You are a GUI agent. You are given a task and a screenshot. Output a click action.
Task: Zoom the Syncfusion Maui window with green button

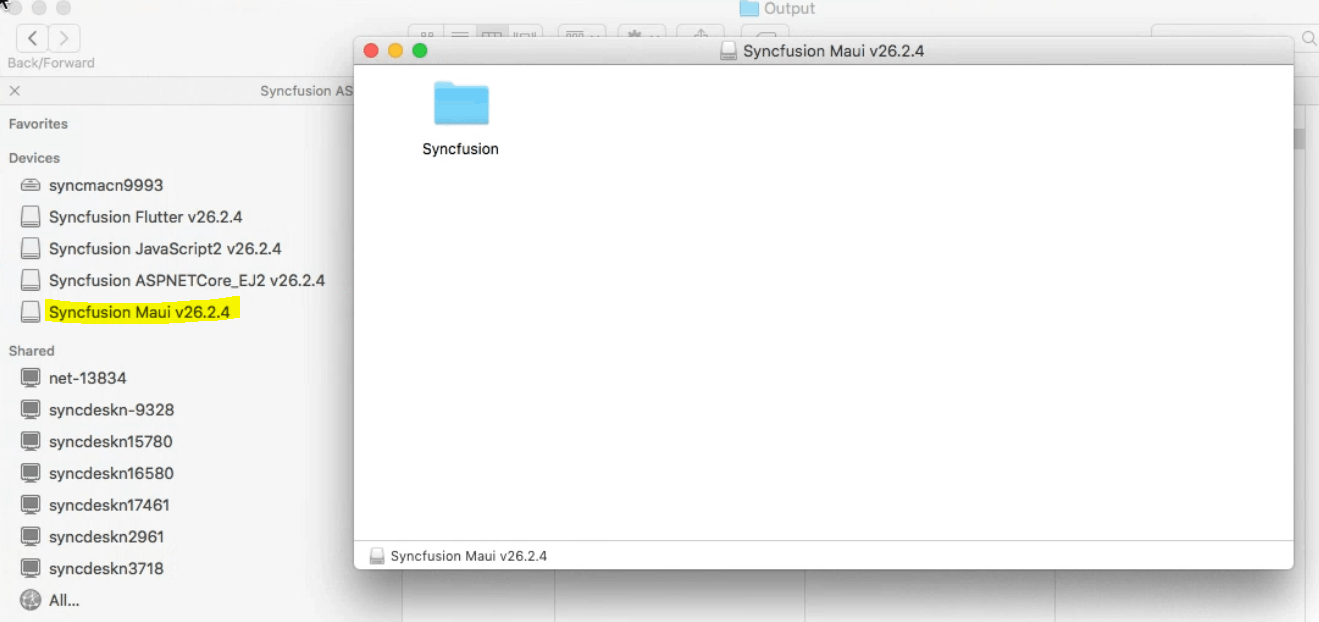tap(420, 51)
